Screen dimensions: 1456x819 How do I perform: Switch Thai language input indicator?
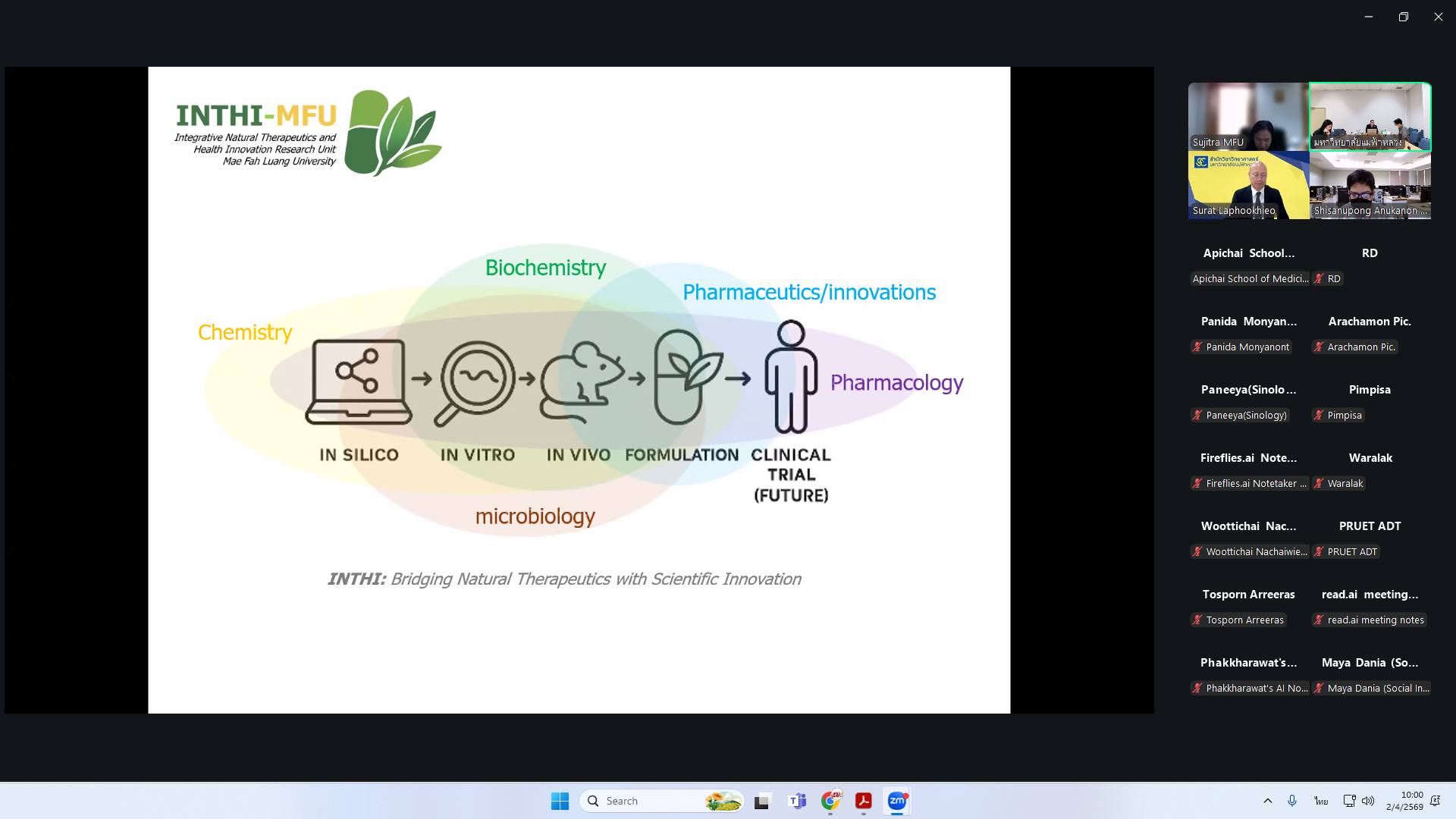coord(1321,801)
